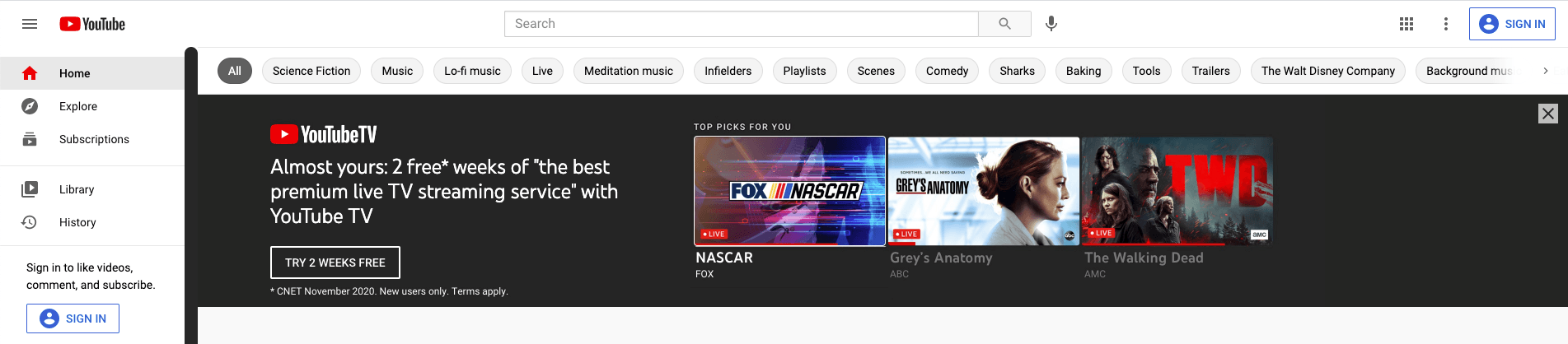Screen dimensions: 1568x344
Task: Select The Walt Disney Company chip
Action: (1328, 71)
